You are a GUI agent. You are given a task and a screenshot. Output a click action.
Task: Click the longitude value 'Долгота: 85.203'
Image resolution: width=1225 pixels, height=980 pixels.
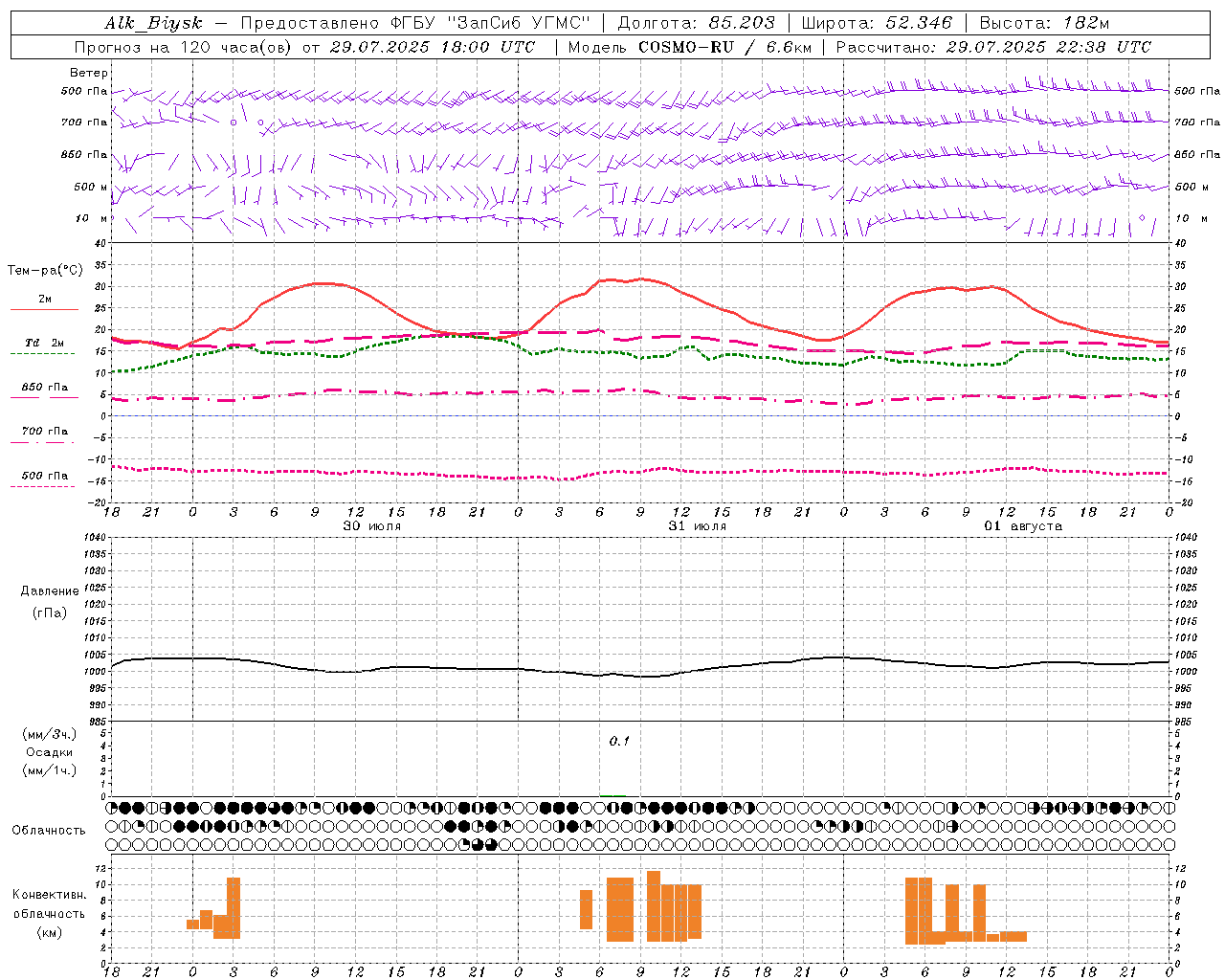pos(696,23)
